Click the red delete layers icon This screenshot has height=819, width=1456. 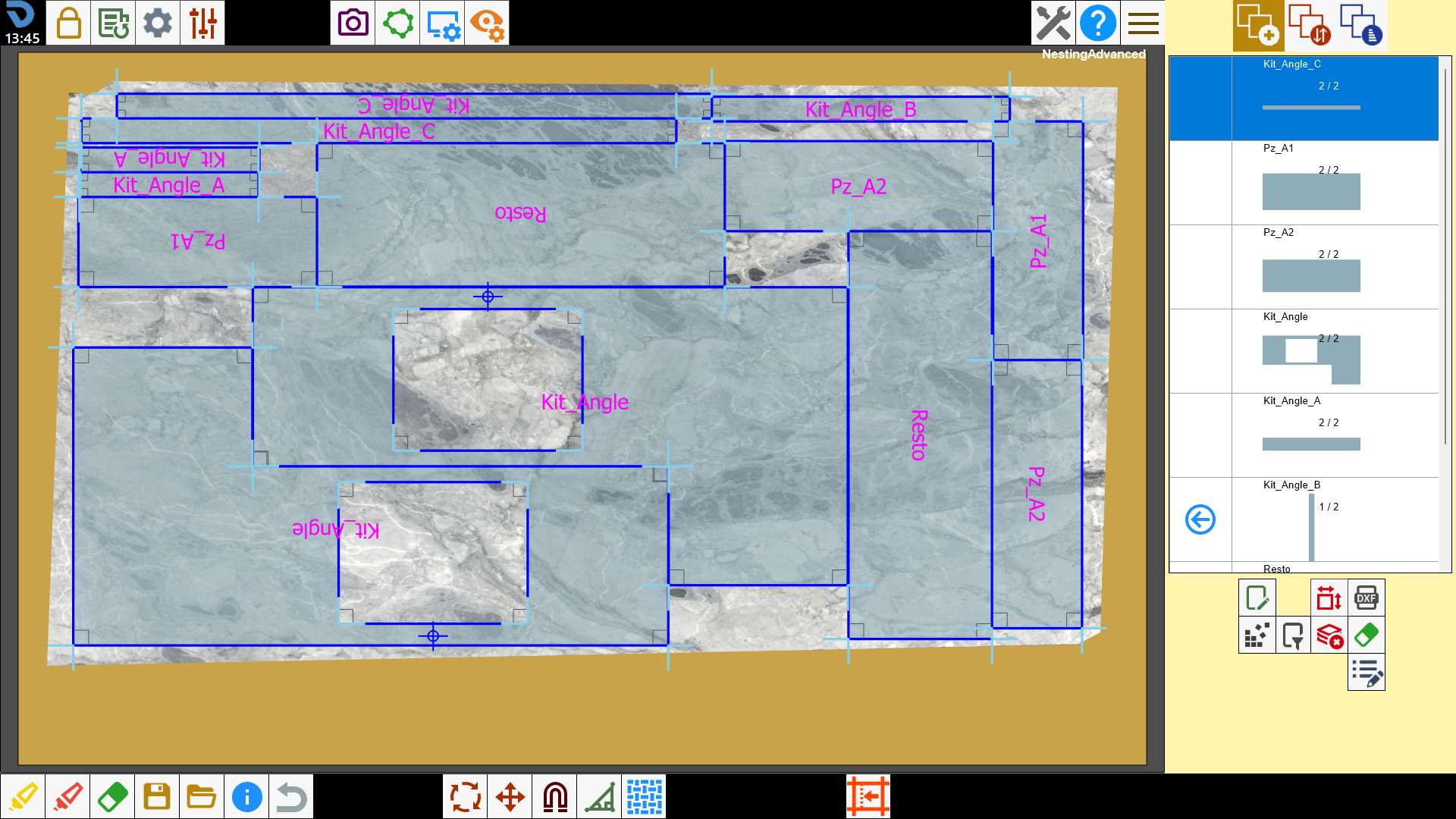[x=1329, y=635]
